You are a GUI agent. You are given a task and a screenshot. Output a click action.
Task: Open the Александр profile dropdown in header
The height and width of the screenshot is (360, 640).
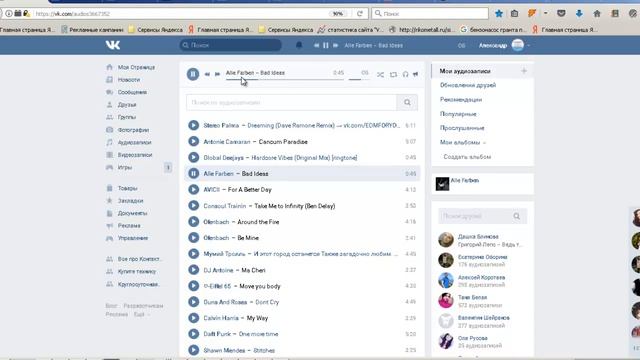coord(504,45)
